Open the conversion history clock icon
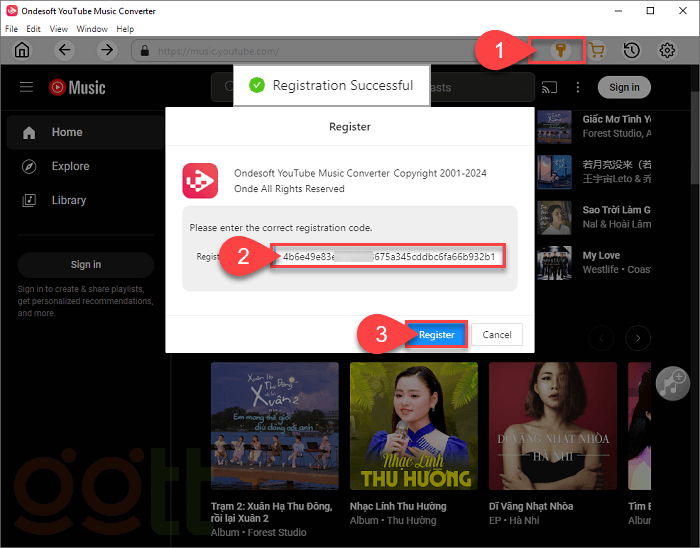700x548 pixels. coord(632,51)
